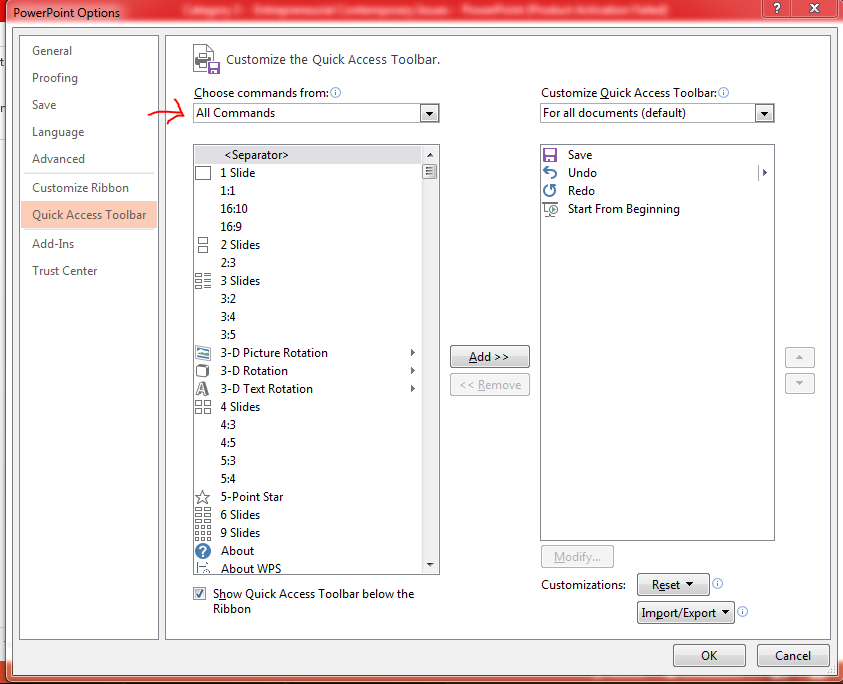The width and height of the screenshot is (843, 684).
Task: Expand the 3-D Rotation submenu arrow
Action: point(413,370)
